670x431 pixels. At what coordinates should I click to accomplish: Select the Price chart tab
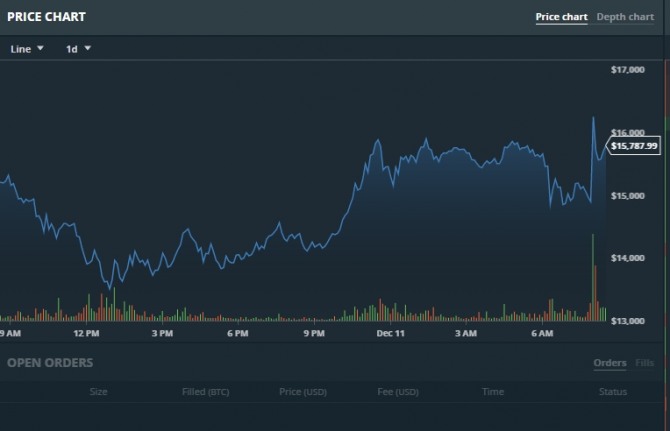561,17
